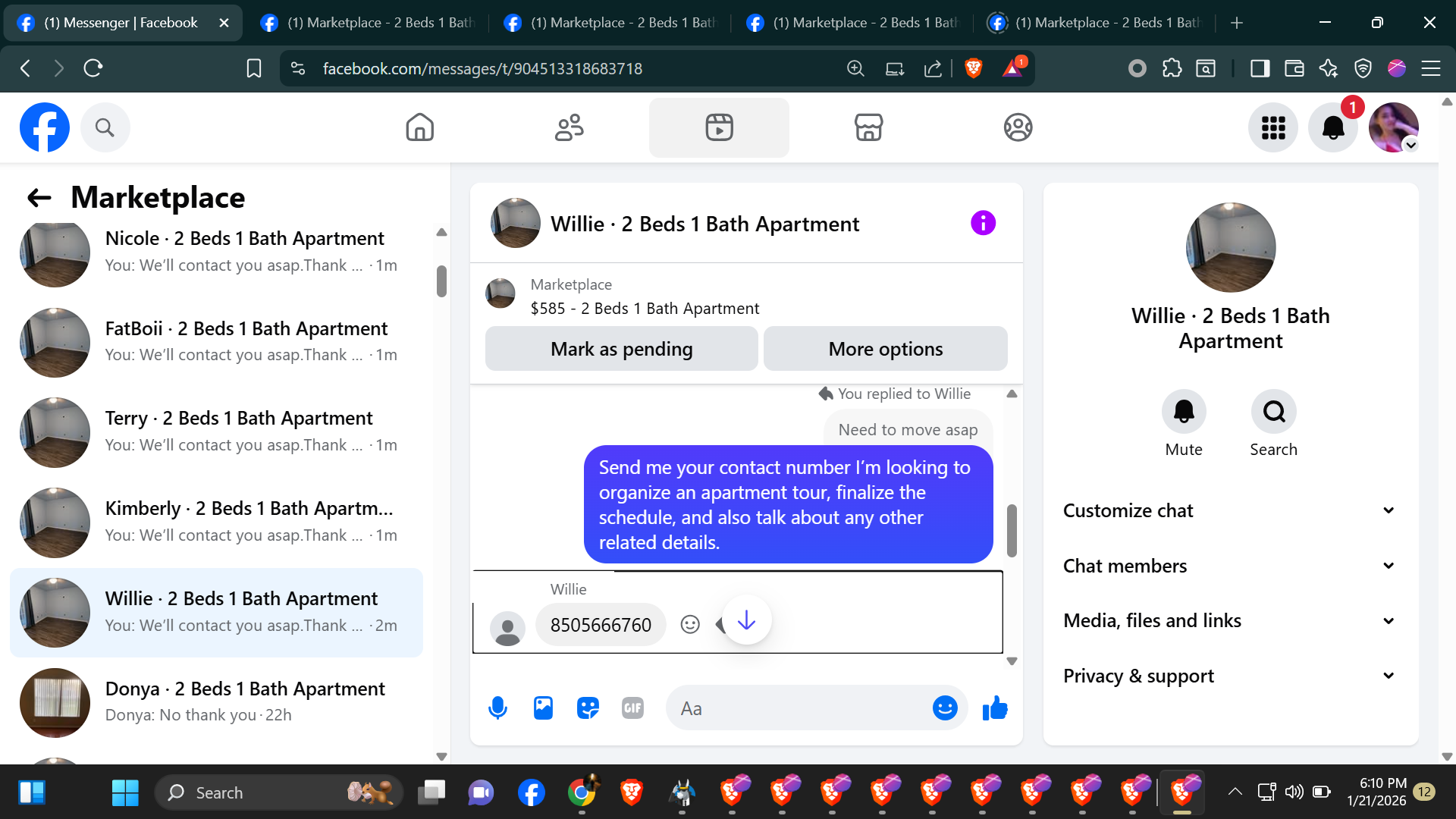Mute the Willie conversation
The image size is (1456, 819).
coord(1184,412)
